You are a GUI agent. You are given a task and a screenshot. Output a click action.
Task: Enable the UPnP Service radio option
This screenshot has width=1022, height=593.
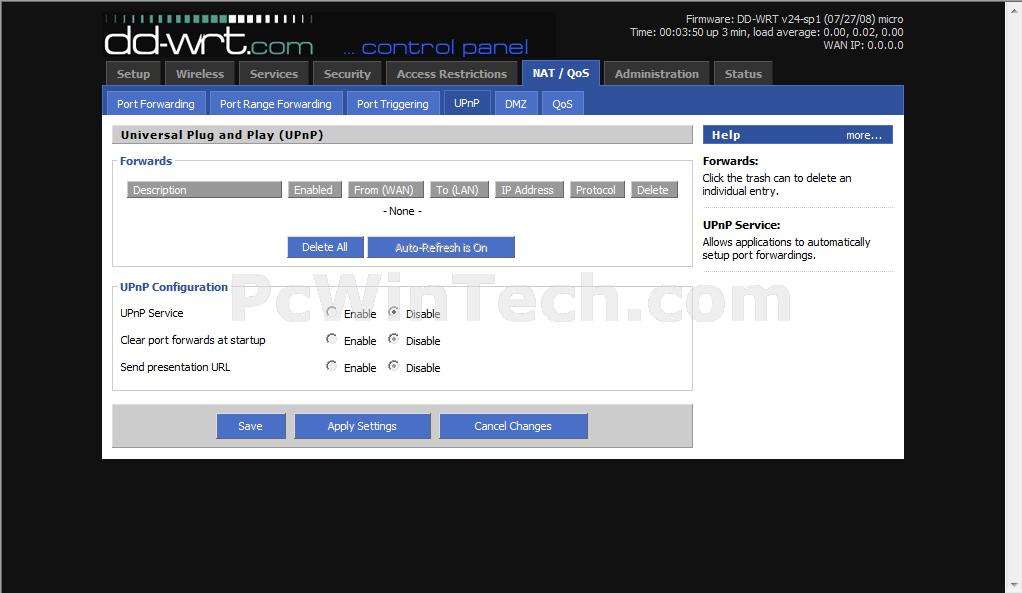(332, 312)
